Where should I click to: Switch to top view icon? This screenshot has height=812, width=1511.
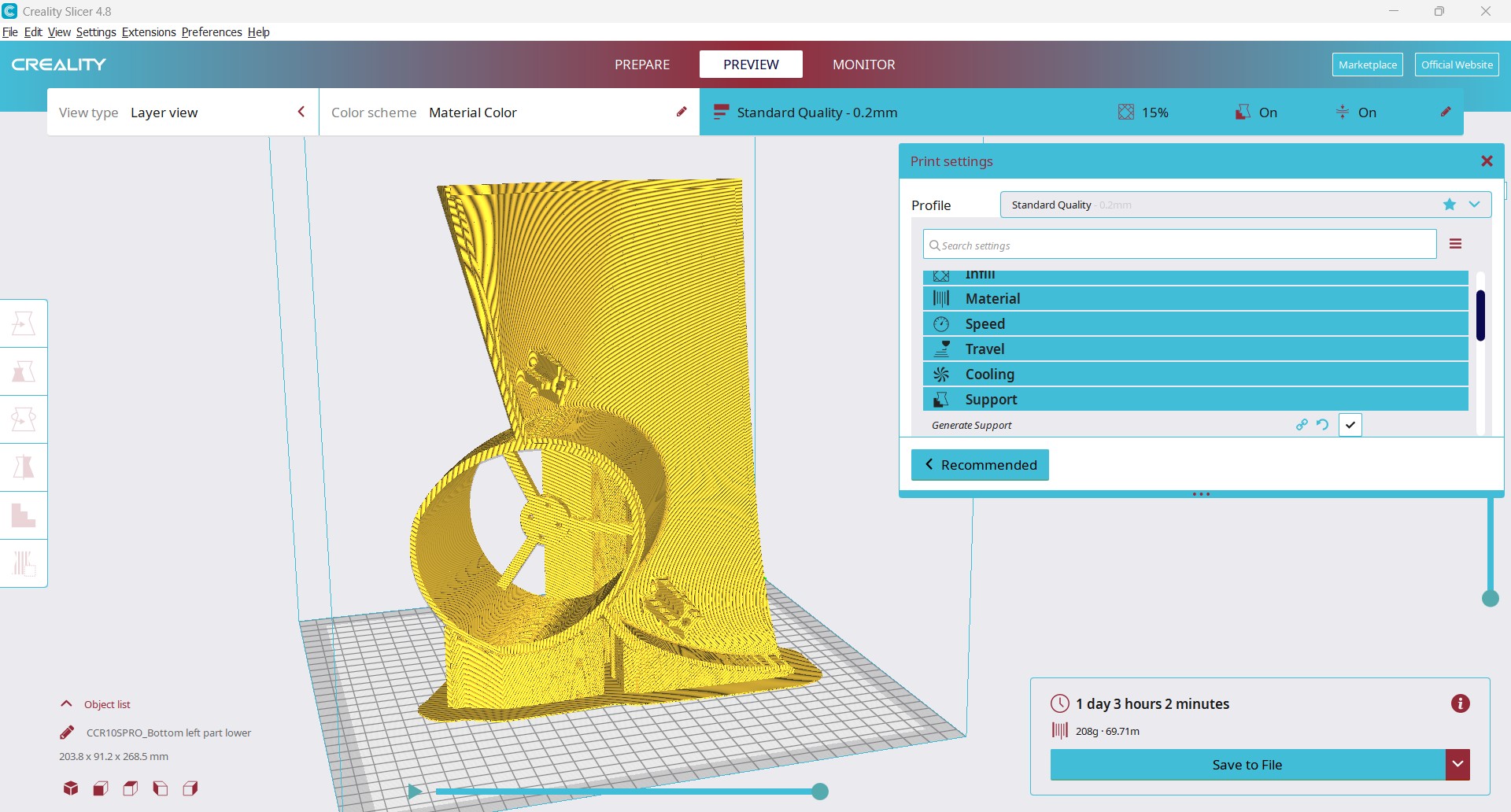[131, 788]
